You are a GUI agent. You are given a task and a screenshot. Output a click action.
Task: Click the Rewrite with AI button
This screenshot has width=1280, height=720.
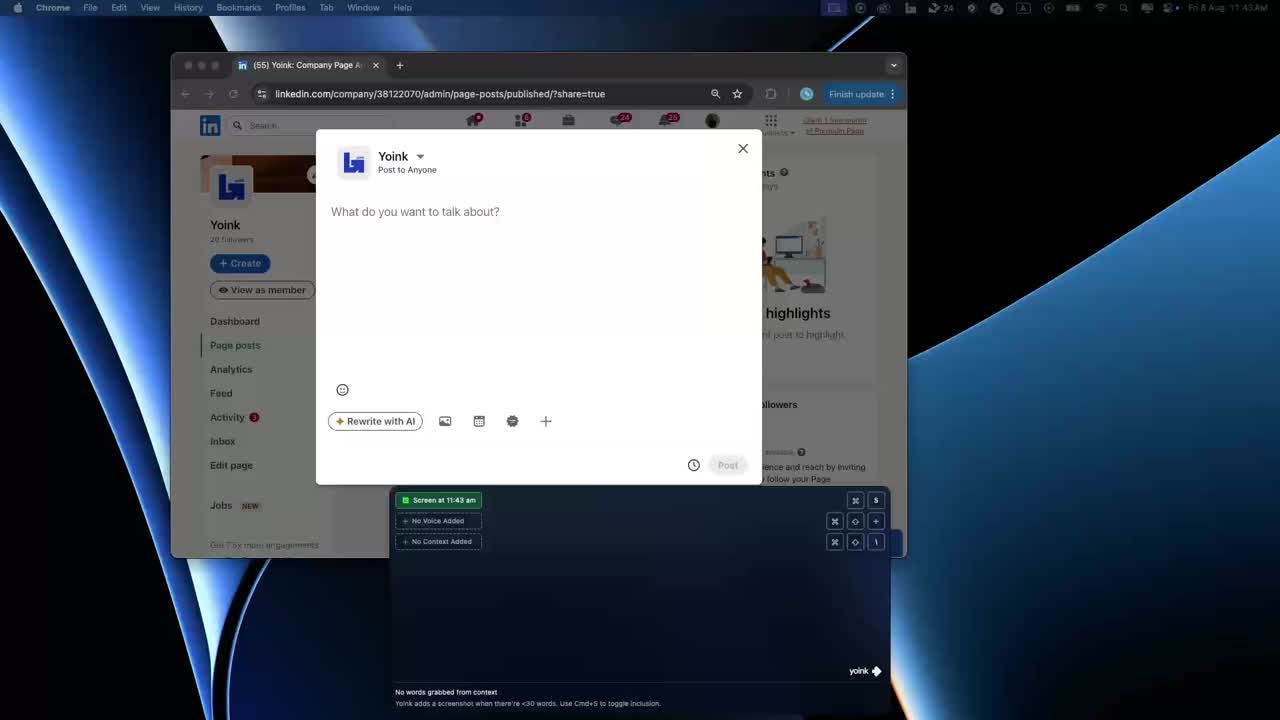375,421
